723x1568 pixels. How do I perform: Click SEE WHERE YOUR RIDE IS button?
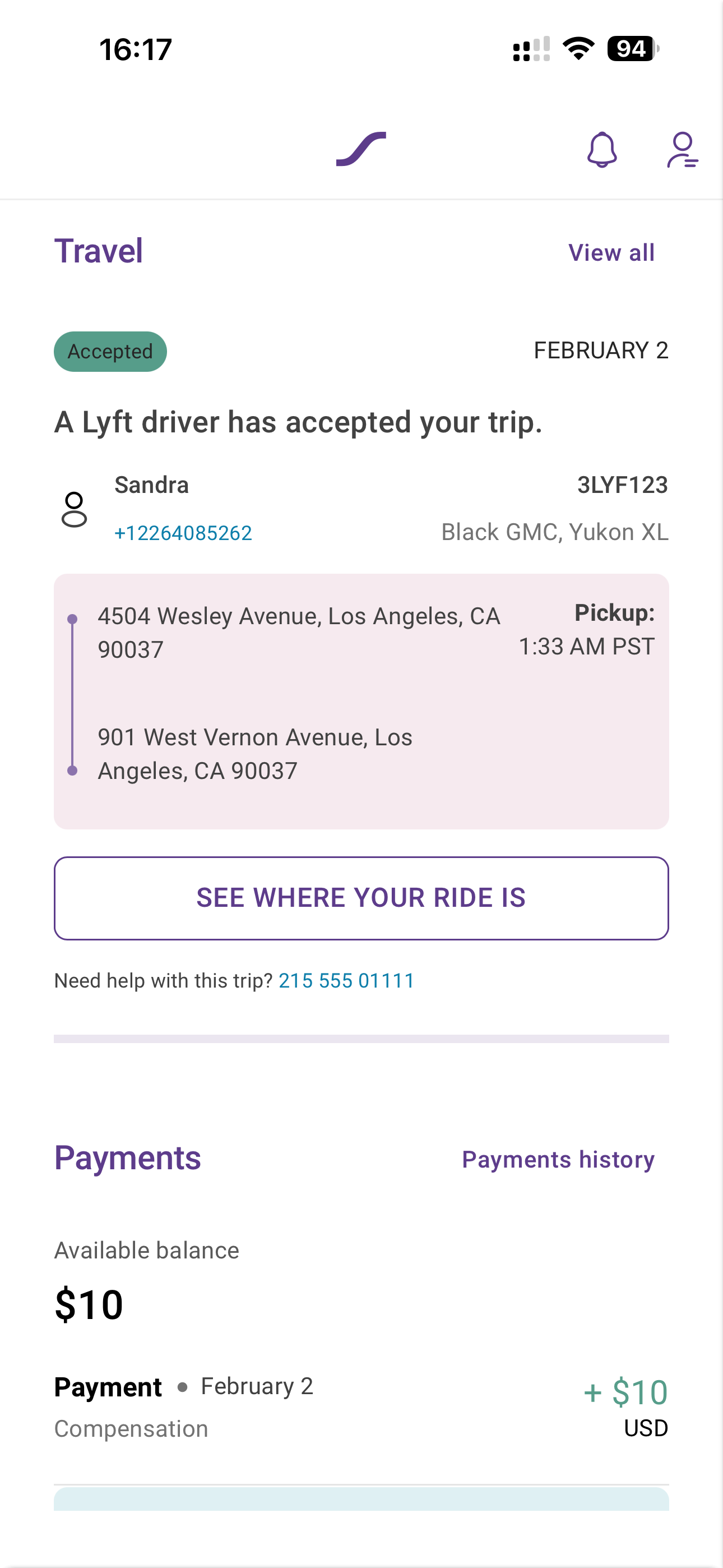[361, 898]
